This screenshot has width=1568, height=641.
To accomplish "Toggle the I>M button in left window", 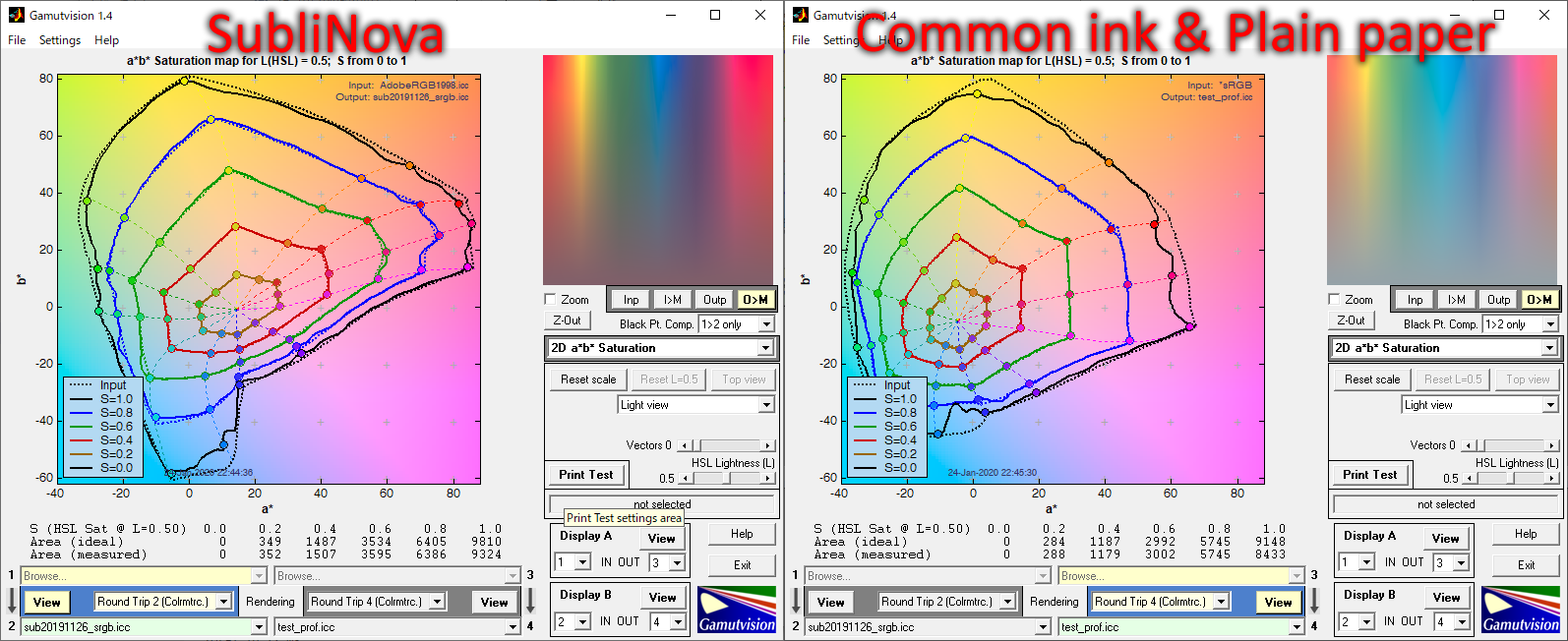I will tap(673, 300).
